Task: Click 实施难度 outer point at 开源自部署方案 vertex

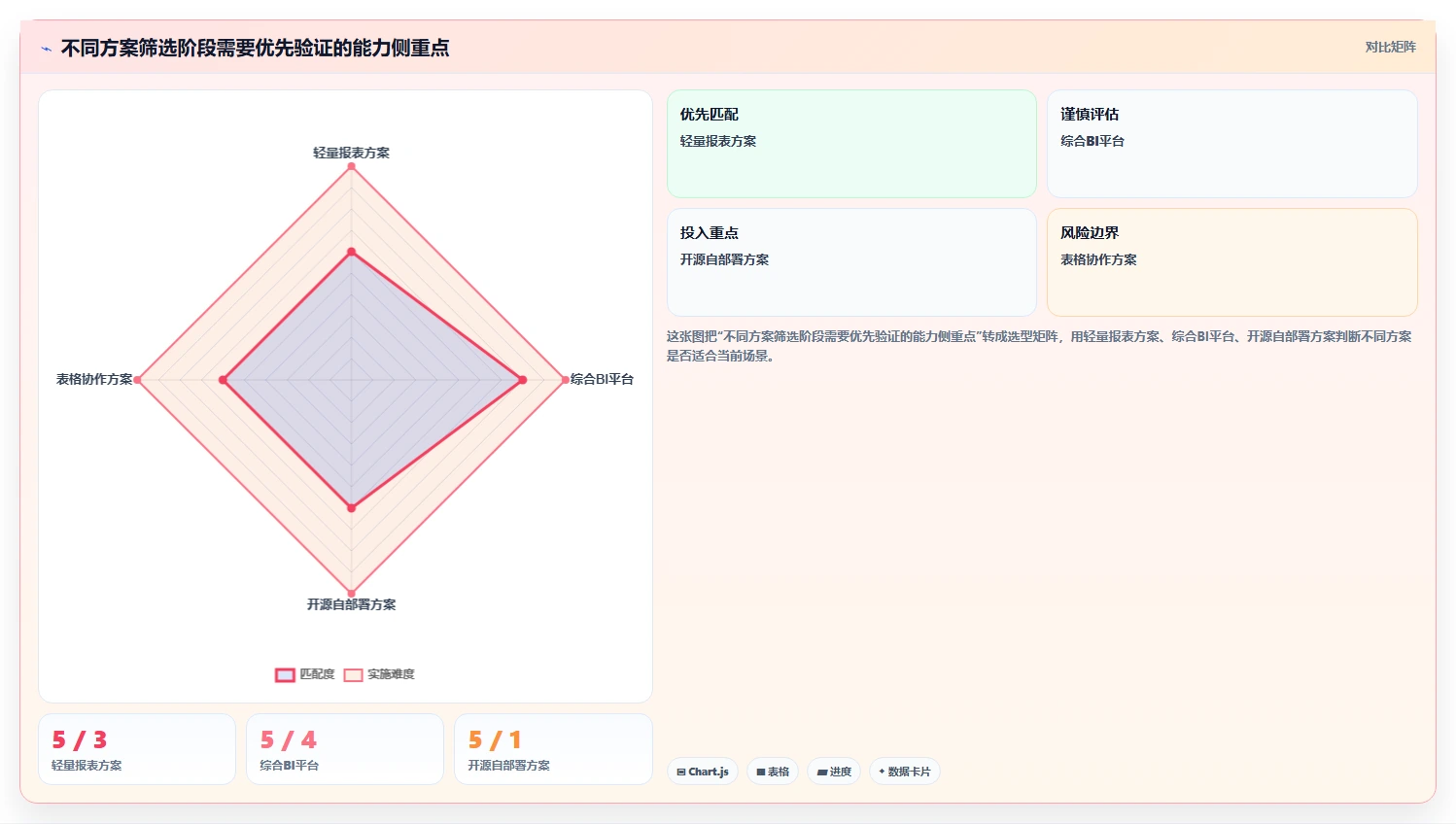Action: [351, 593]
